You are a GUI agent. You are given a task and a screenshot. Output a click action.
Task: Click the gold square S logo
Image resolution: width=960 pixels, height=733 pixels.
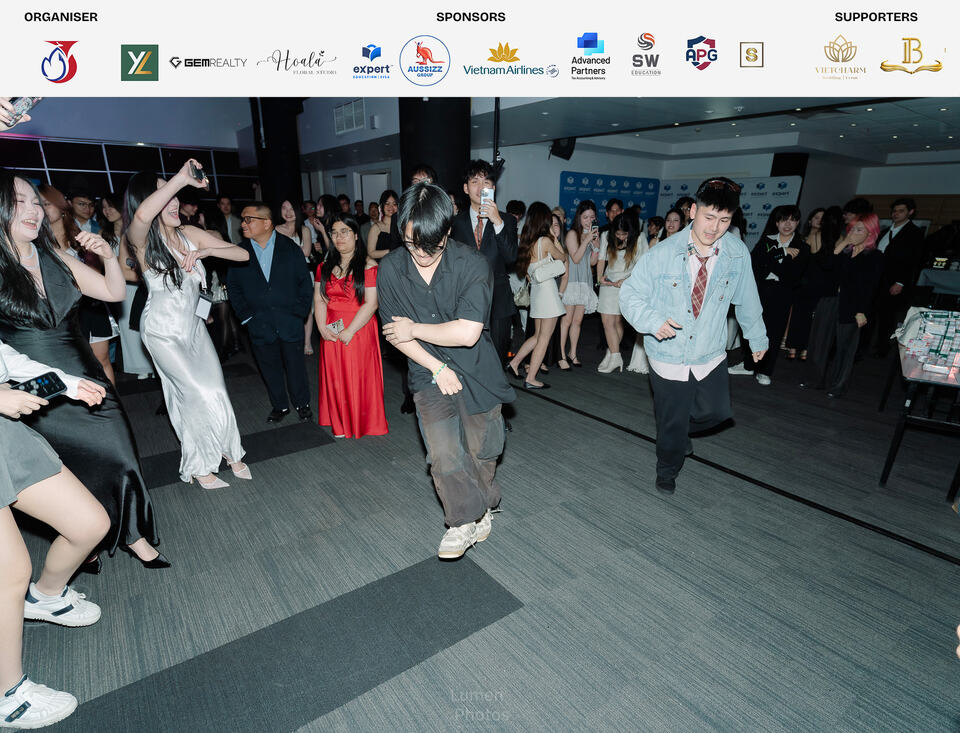click(x=751, y=55)
